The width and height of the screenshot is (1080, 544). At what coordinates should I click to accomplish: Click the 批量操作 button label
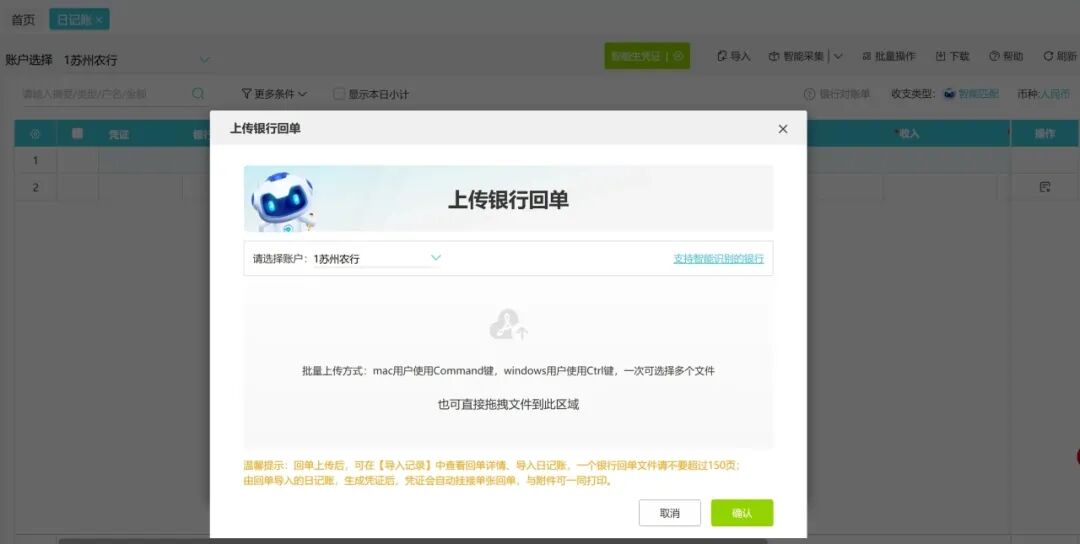[x=895, y=56]
